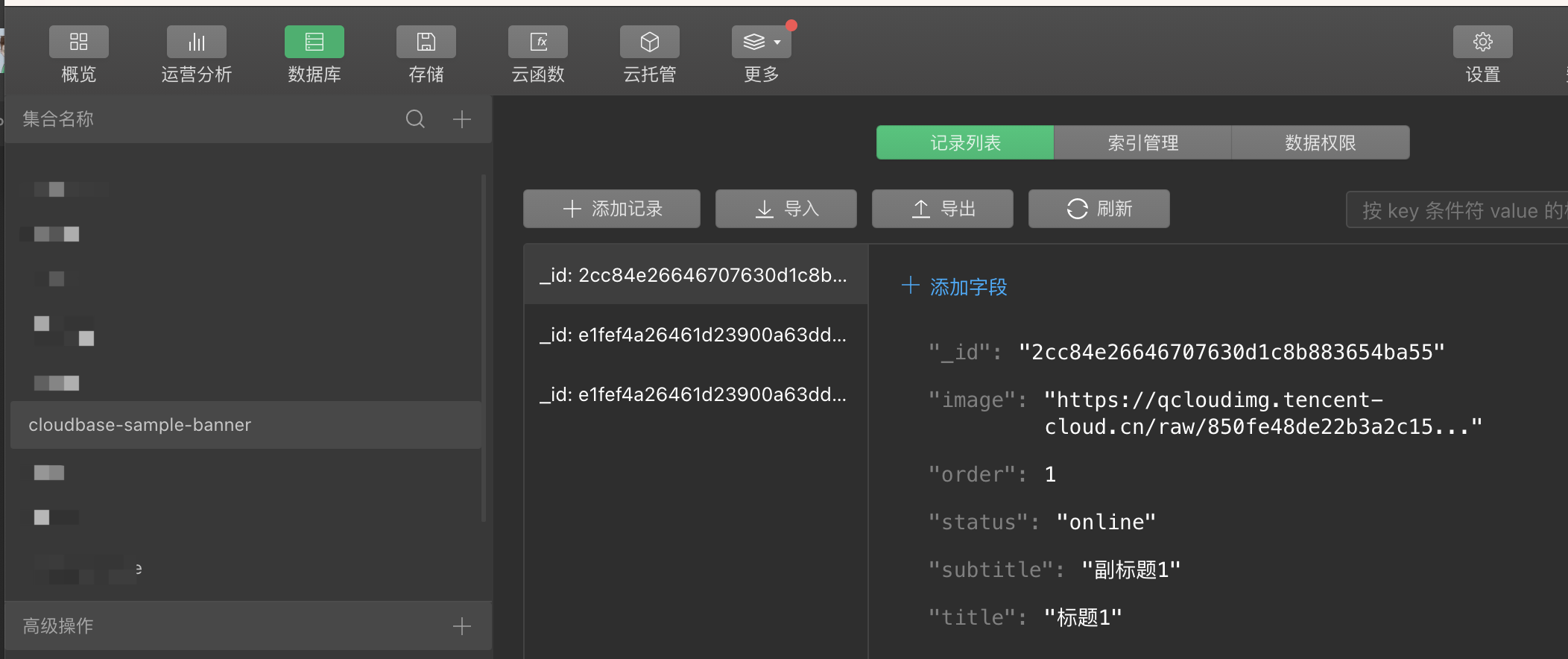Screen dimensions: 1568x659
Task: Click the "title" value "标题1"
Action: (1082, 617)
